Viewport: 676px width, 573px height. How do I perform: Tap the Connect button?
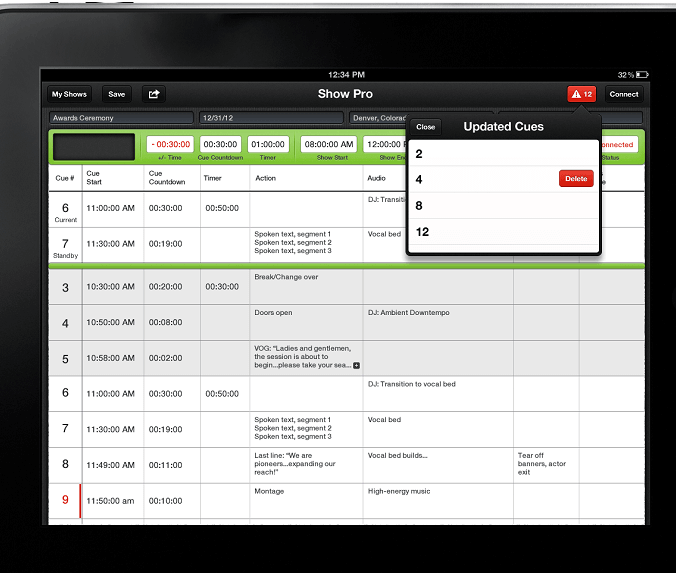pos(623,94)
